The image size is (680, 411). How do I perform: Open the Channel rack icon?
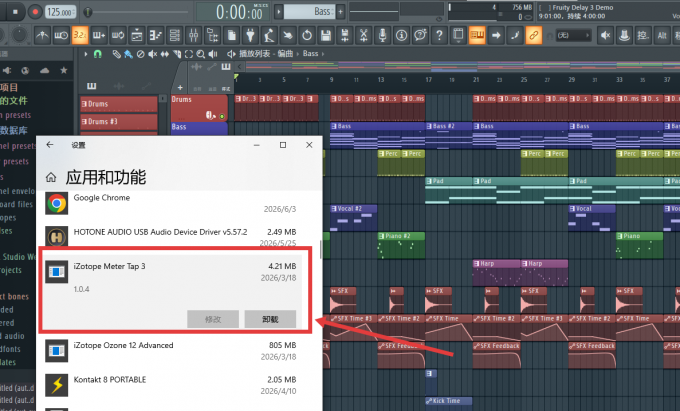[x=175, y=36]
